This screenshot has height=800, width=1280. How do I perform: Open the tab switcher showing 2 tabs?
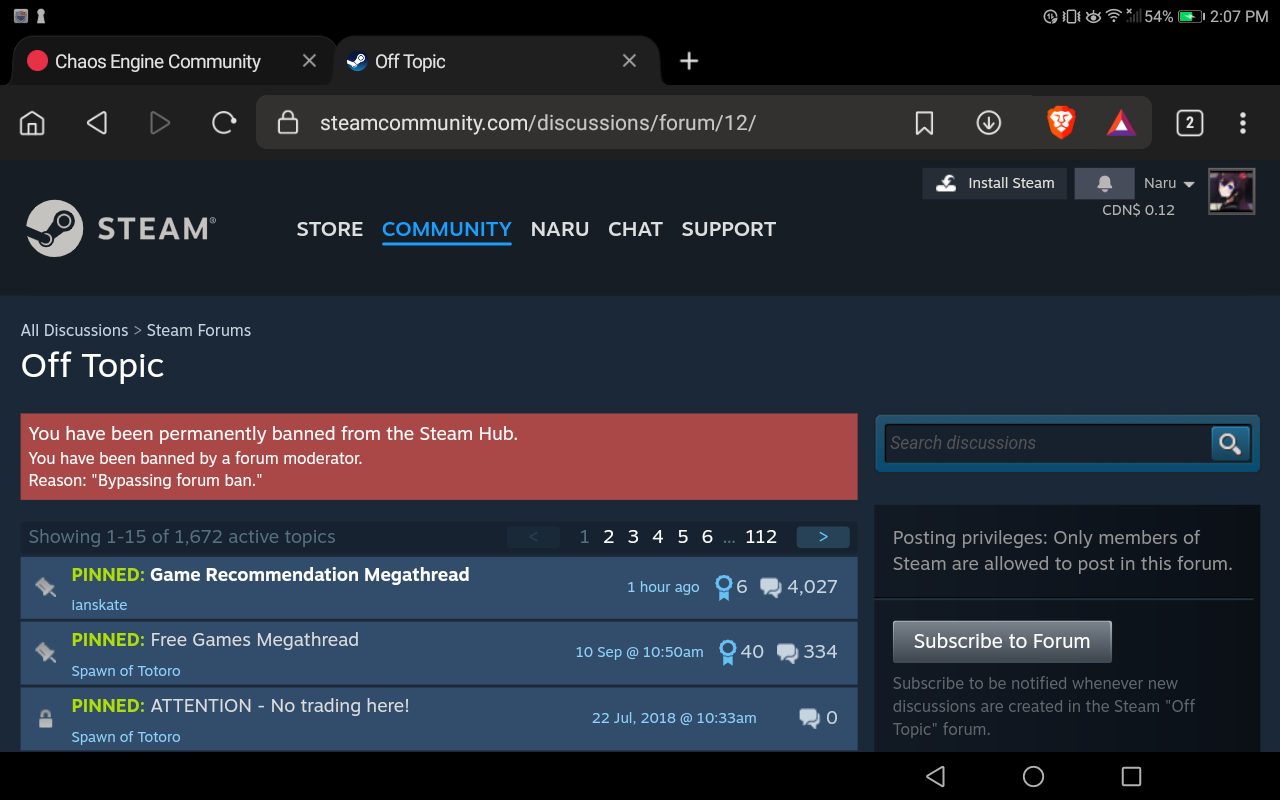pyautogui.click(x=1189, y=123)
